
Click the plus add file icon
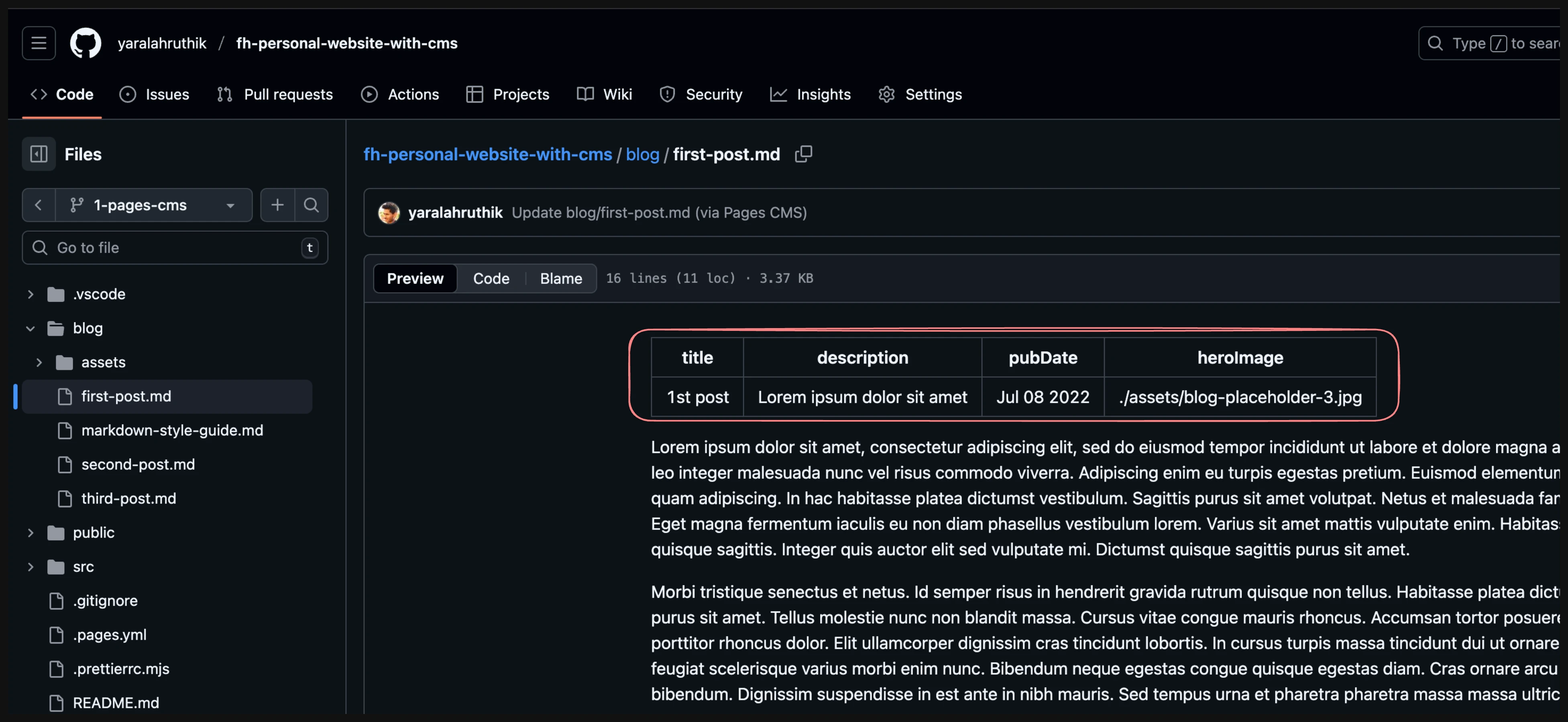[277, 205]
